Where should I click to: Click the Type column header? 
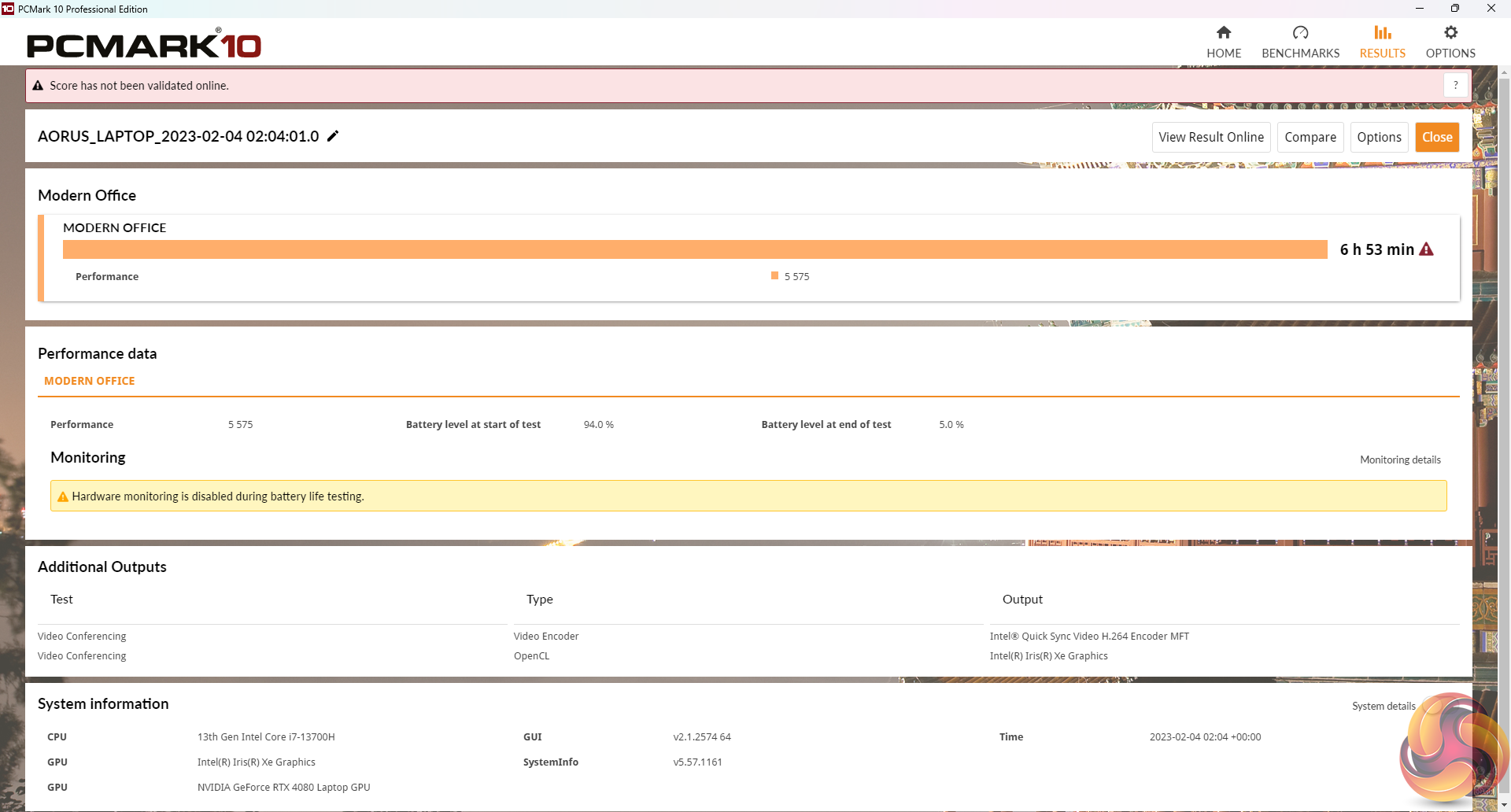pyautogui.click(x=540, y=599)
